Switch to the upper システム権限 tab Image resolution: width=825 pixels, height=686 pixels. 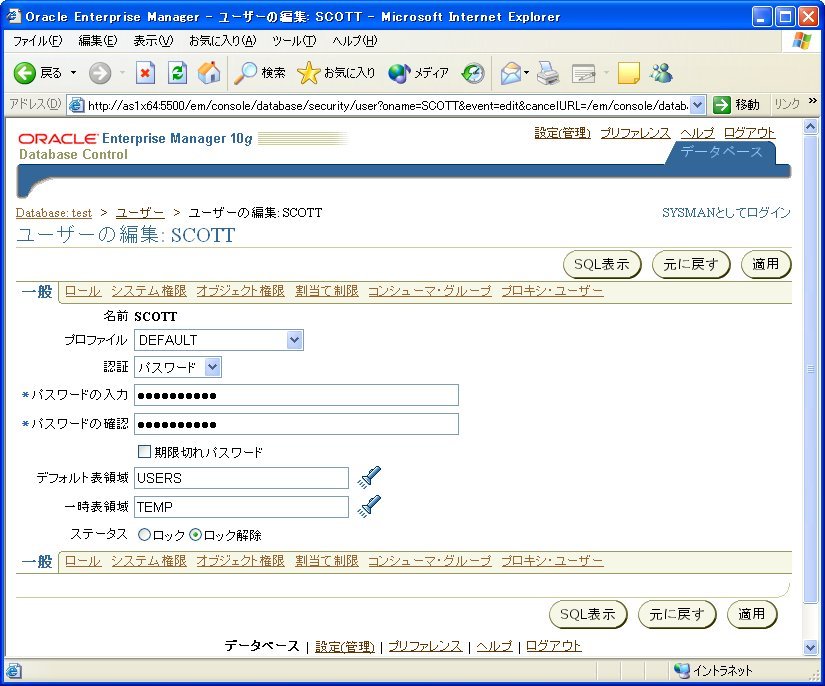[x=149, y=291]
